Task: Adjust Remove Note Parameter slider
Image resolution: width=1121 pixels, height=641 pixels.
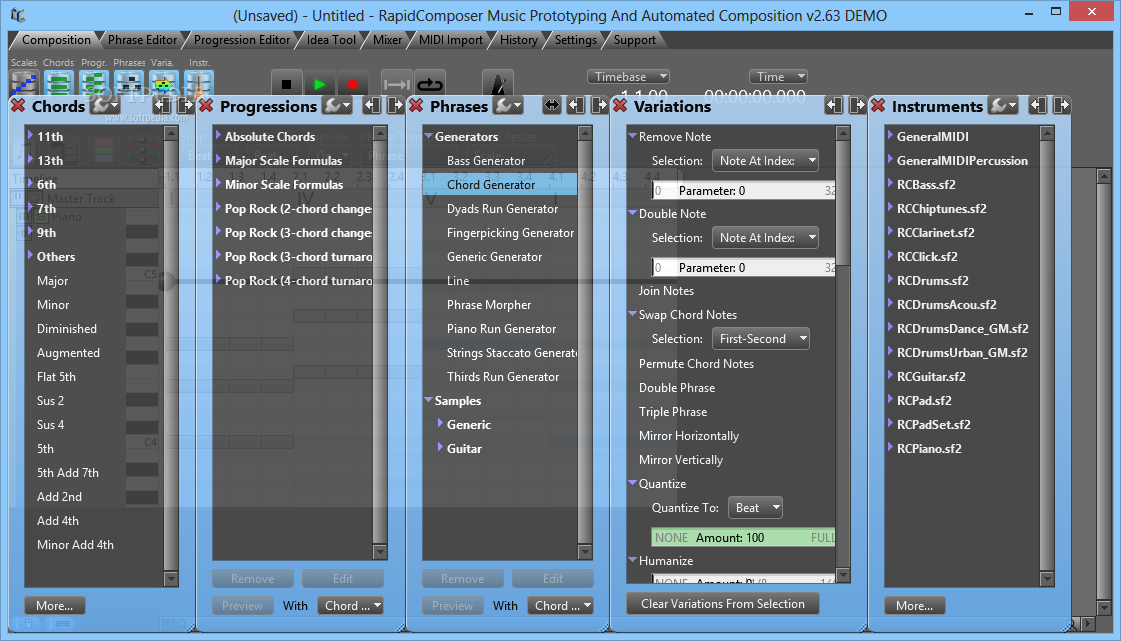Action: [x=744, y=191]
